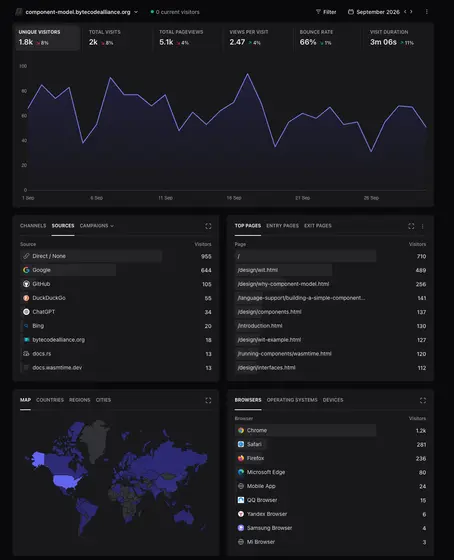Expand the Browsers panel to full view
Screen dimensions: 454x560
point(423,400)
